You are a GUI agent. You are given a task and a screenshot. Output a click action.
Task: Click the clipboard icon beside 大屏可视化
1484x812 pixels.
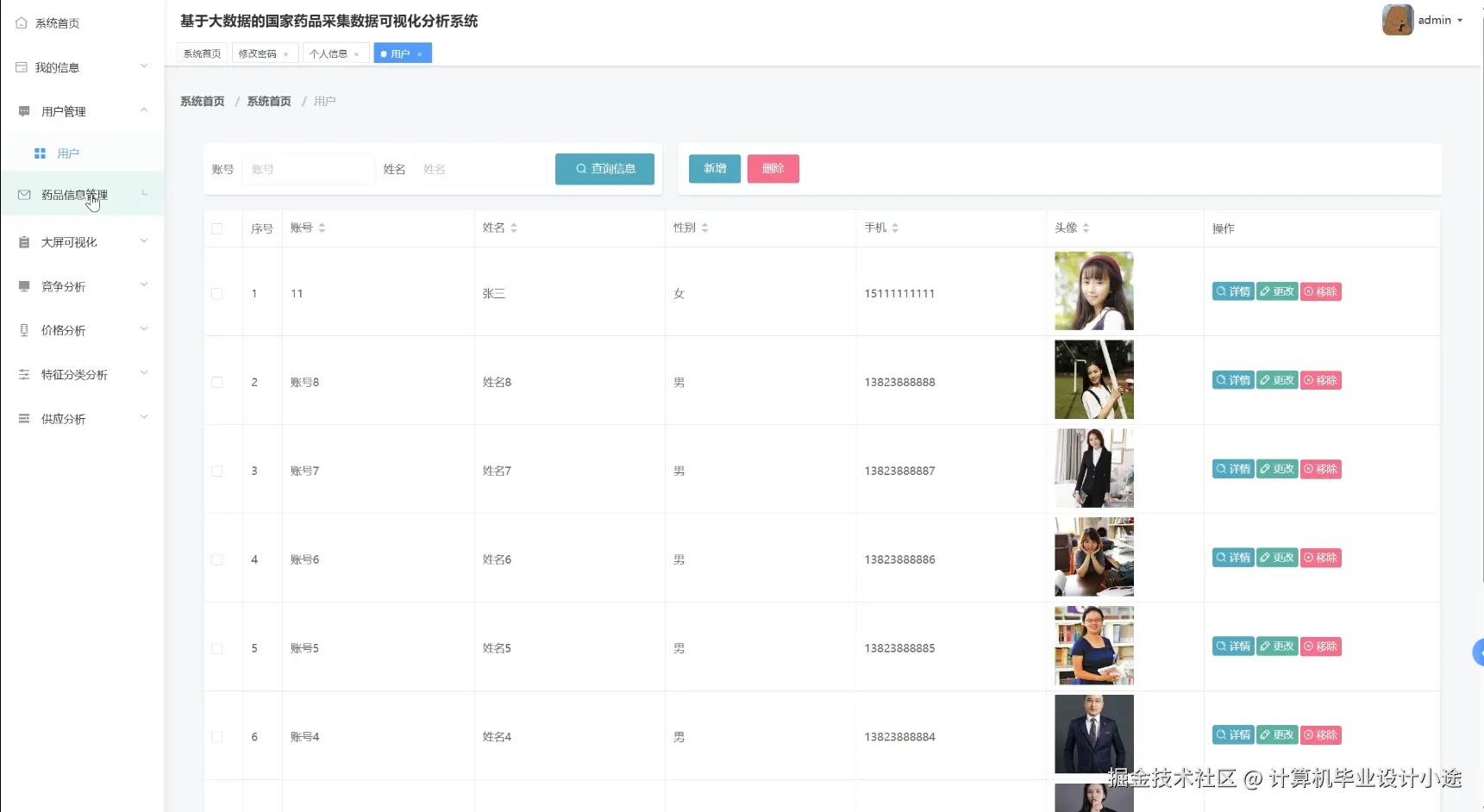(x=24, y=242)
